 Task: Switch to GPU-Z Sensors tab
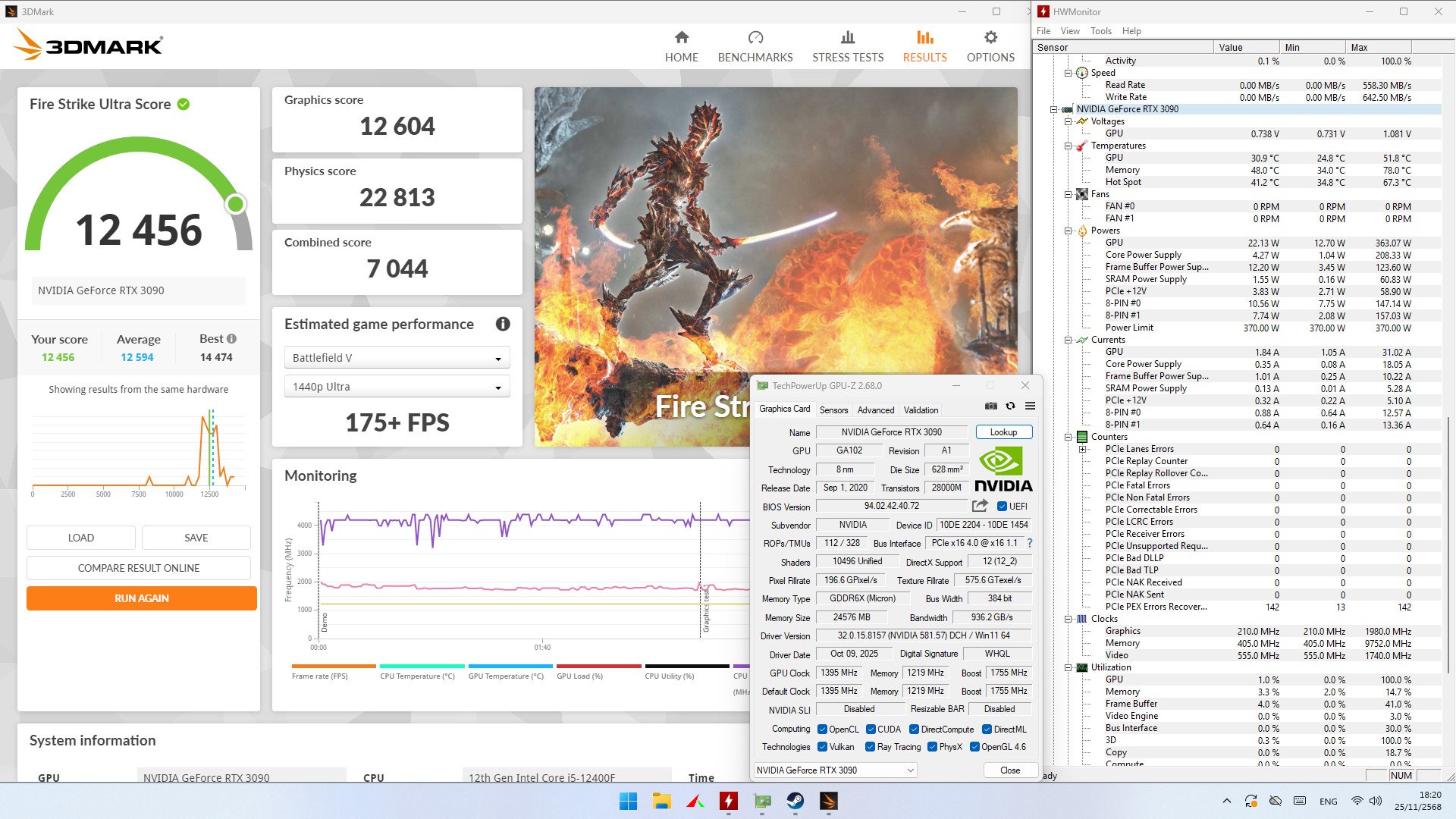coord(833,410)
